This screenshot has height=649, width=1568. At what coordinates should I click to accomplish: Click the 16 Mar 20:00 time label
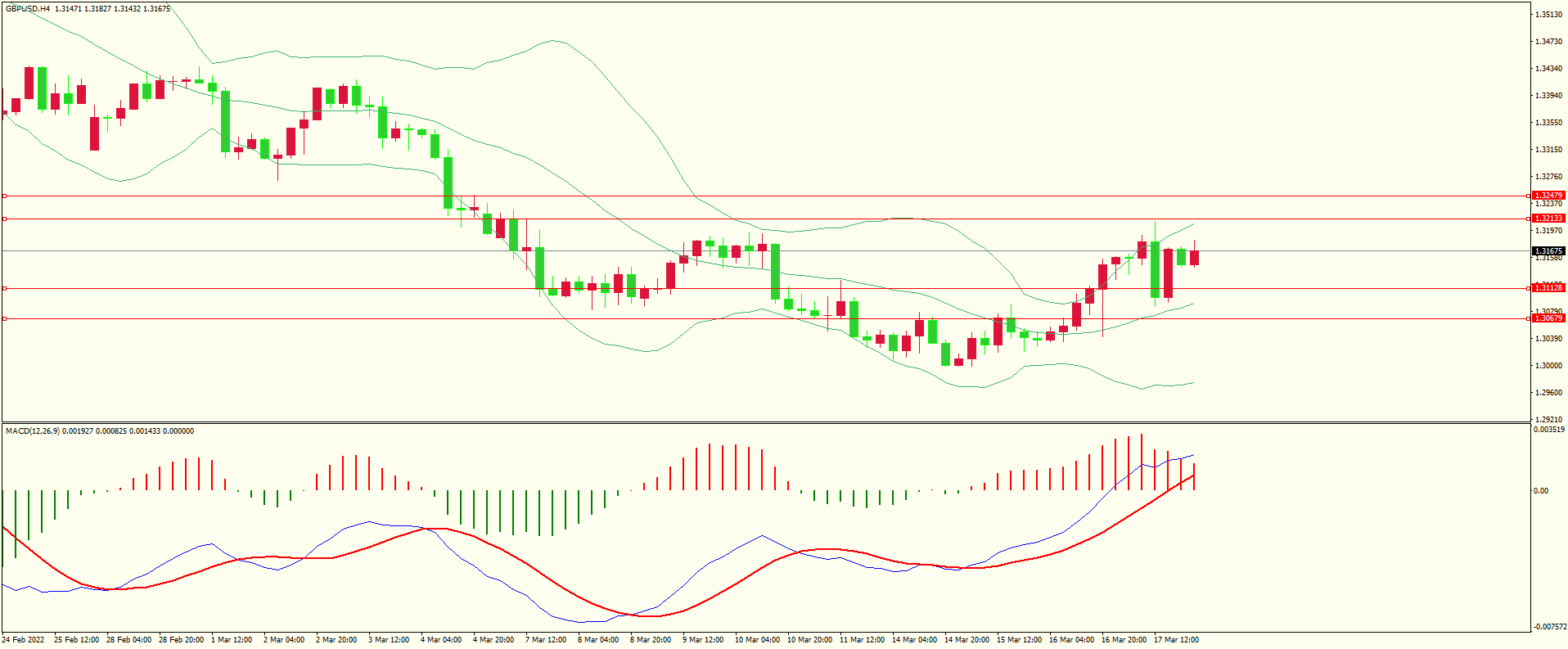click(x=1124, y=640)
